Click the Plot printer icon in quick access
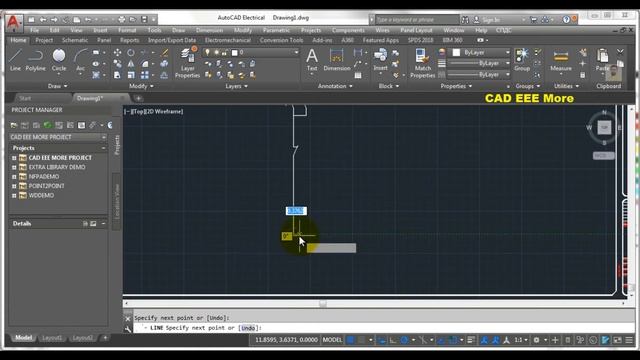 tap(122, 19)
